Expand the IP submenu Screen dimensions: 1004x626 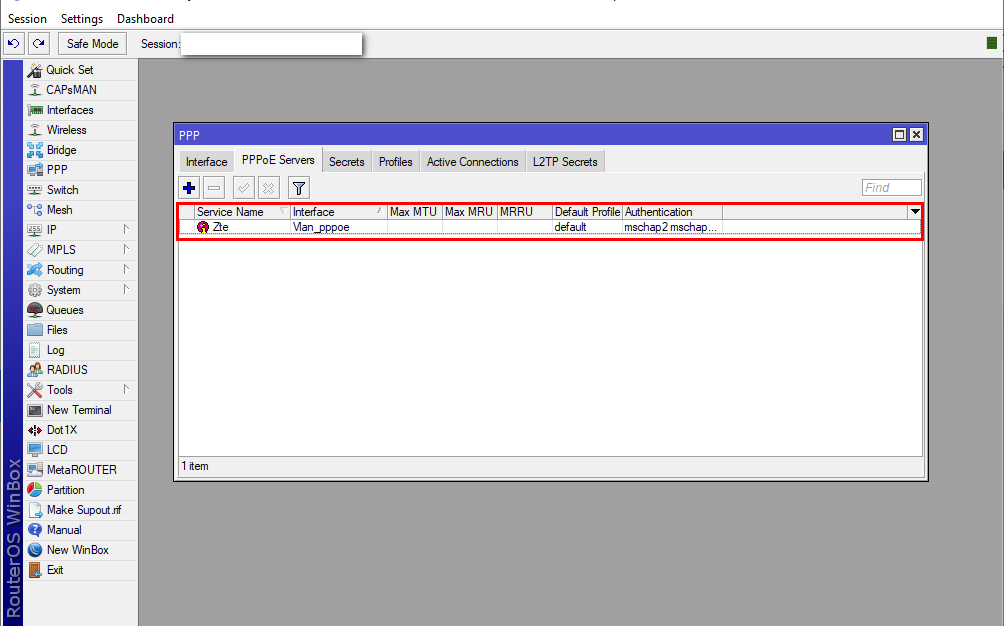(x=52, y=230)
